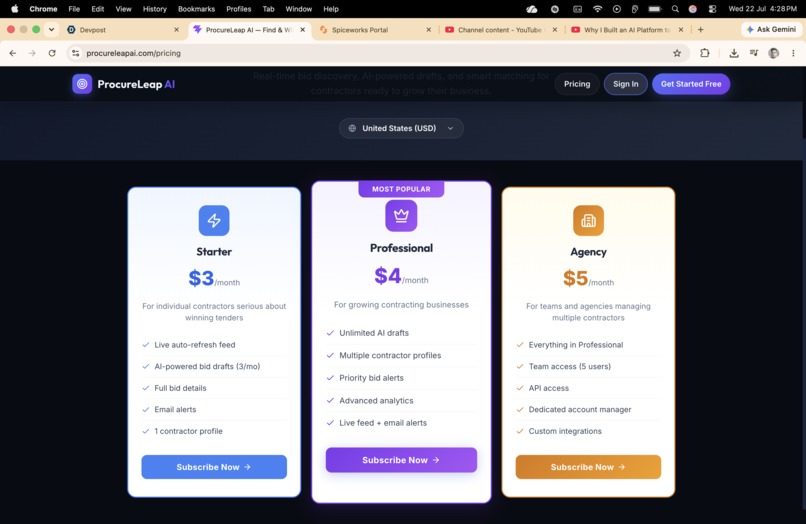Open the Edit menu
The image size is (806, 524).
coord(98,9)
